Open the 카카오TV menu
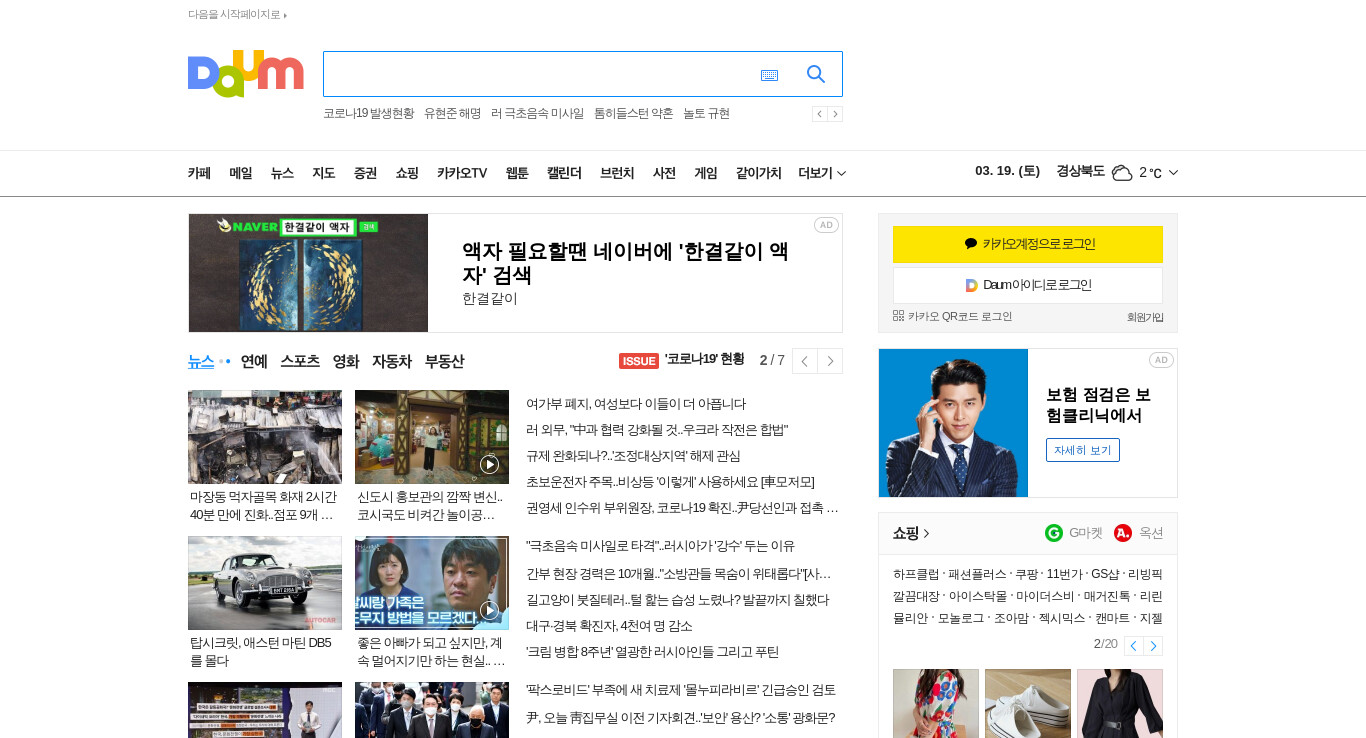Screen dimensions: 1366x738 point(462,173)
